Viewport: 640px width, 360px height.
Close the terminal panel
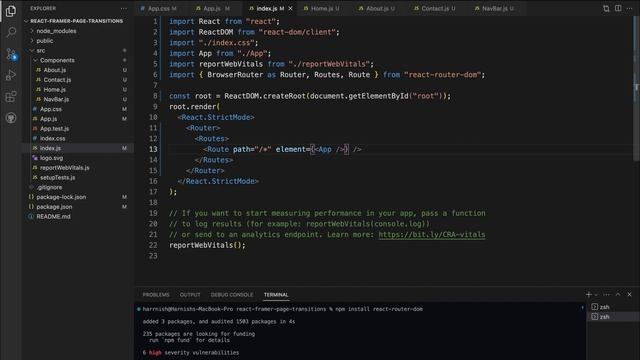pos(629,294)
